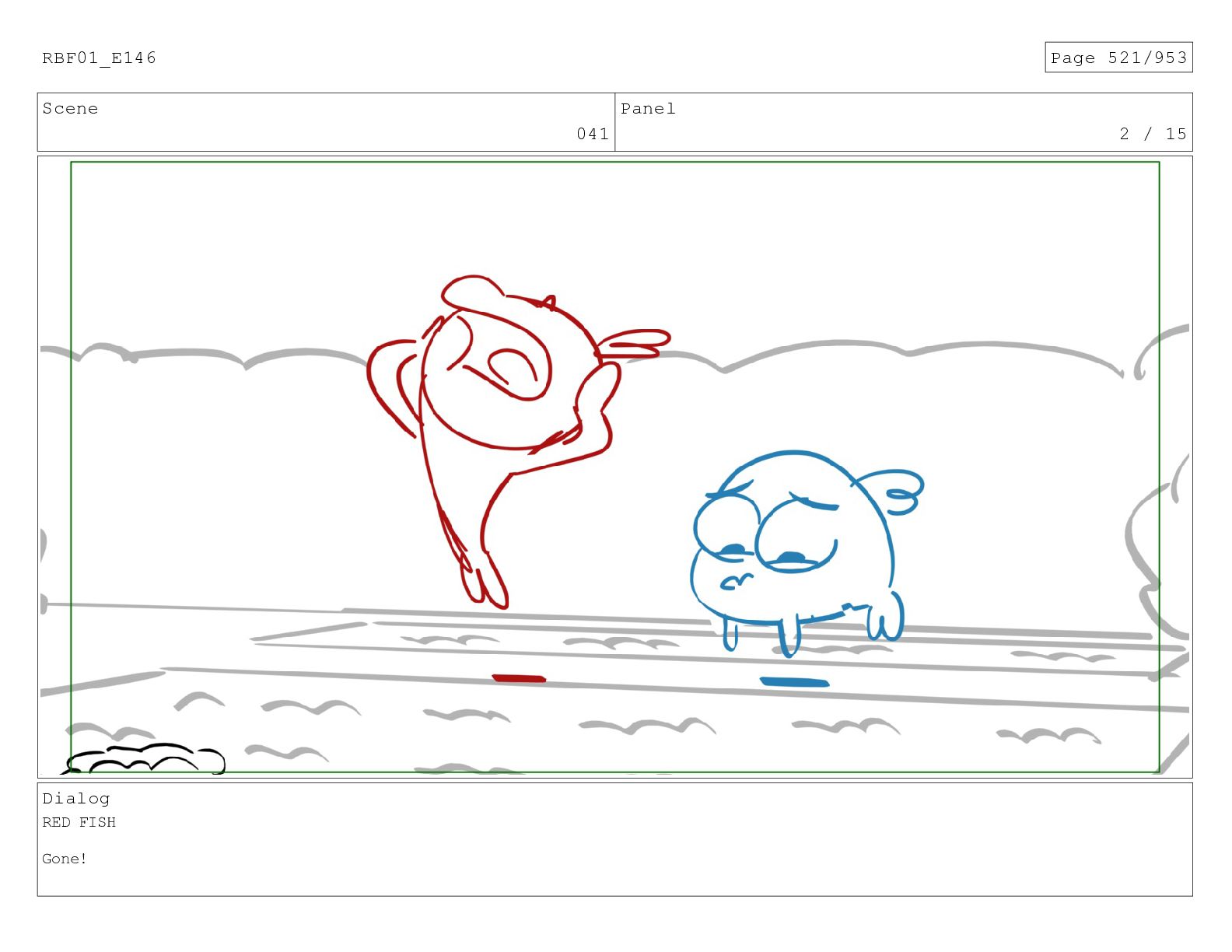Click panel count 2 / 15

(1153, 134)
